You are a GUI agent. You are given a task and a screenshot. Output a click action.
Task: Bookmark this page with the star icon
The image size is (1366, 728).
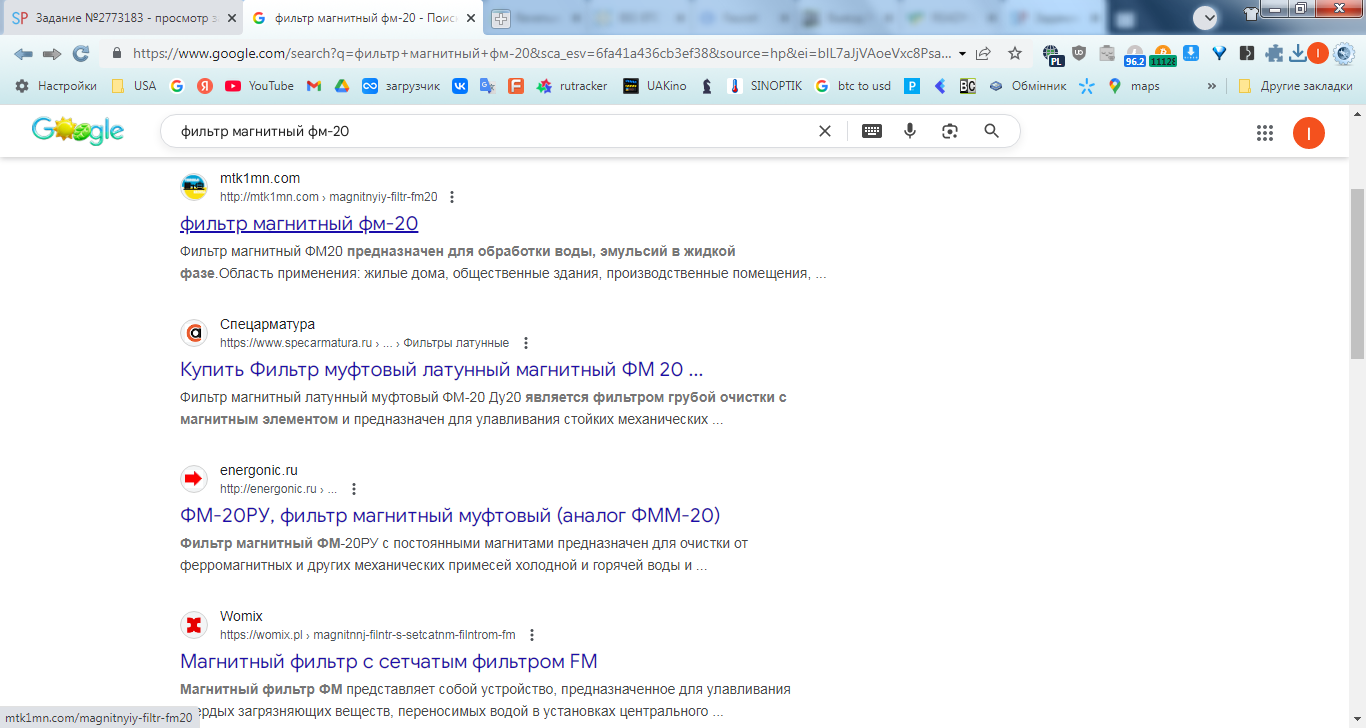coord(1015,54)
